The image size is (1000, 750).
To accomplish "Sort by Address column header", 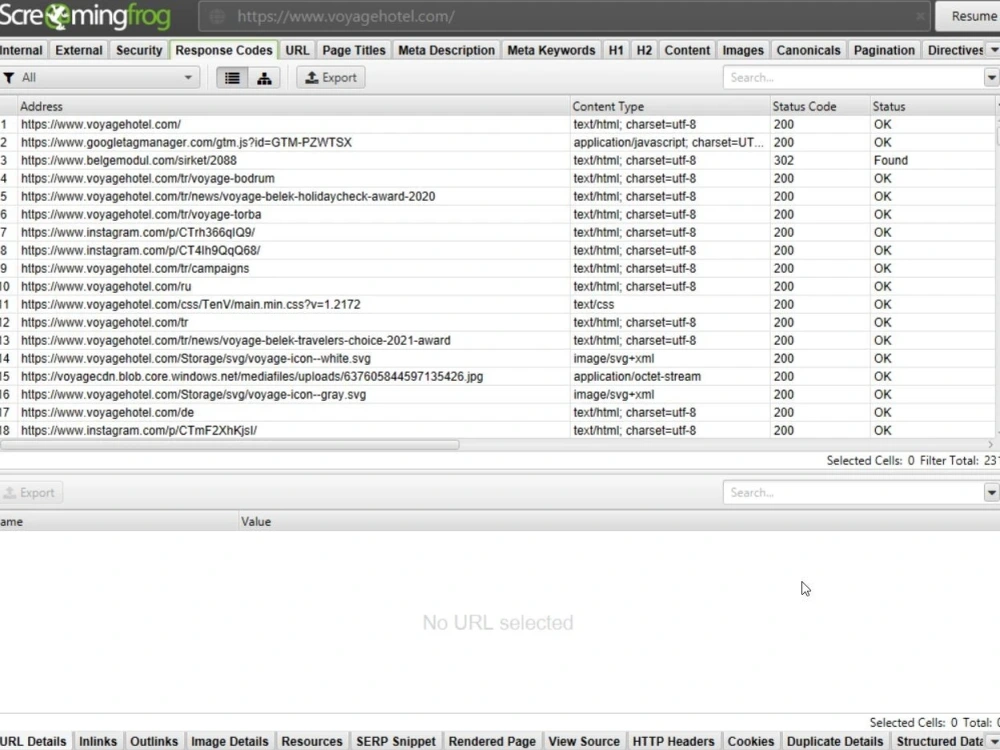I will click(293, 107).
